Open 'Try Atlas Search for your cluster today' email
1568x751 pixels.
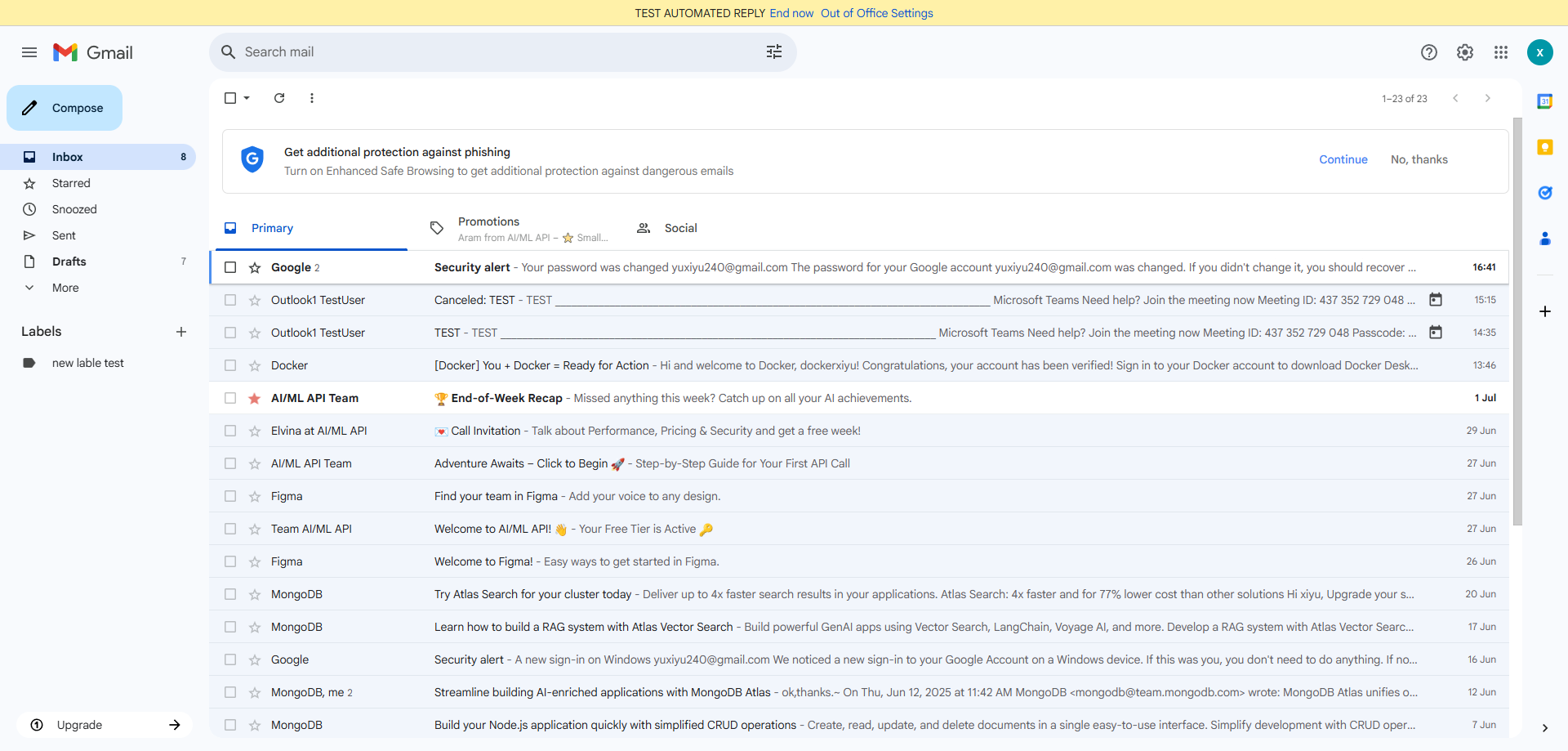859,594
